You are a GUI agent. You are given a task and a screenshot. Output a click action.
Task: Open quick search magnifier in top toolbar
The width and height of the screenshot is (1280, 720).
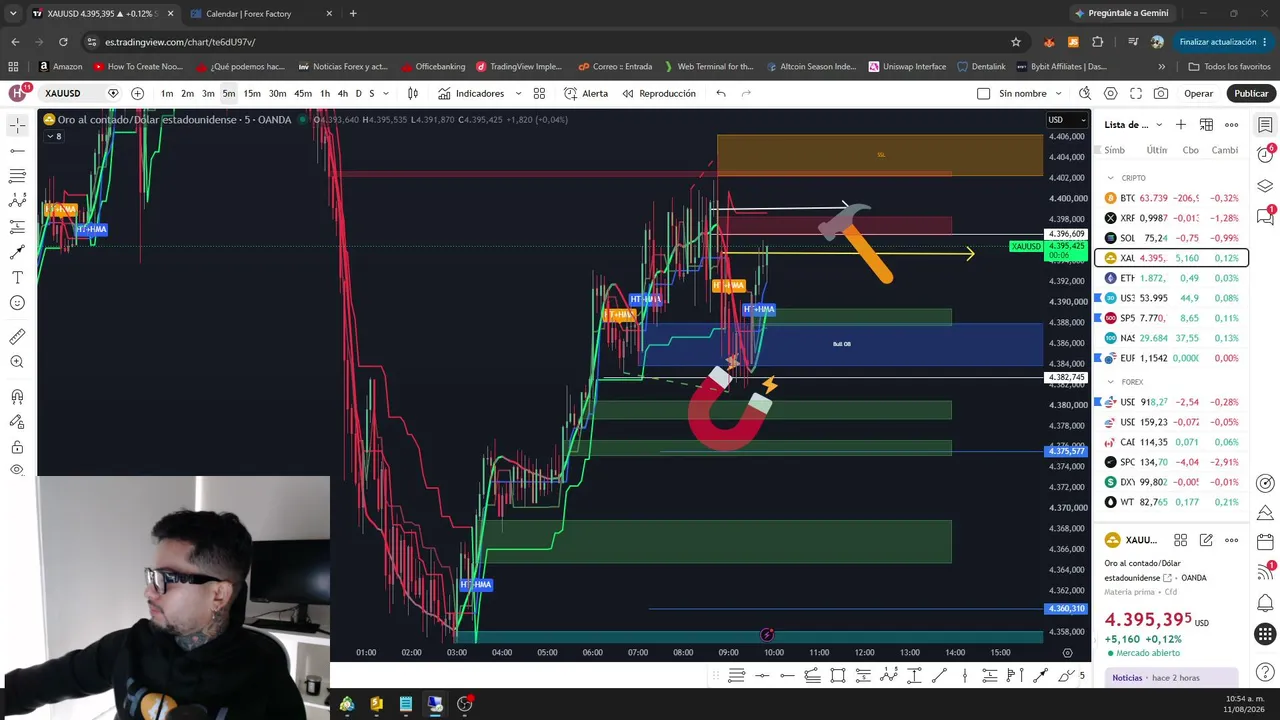point(1085,93)
